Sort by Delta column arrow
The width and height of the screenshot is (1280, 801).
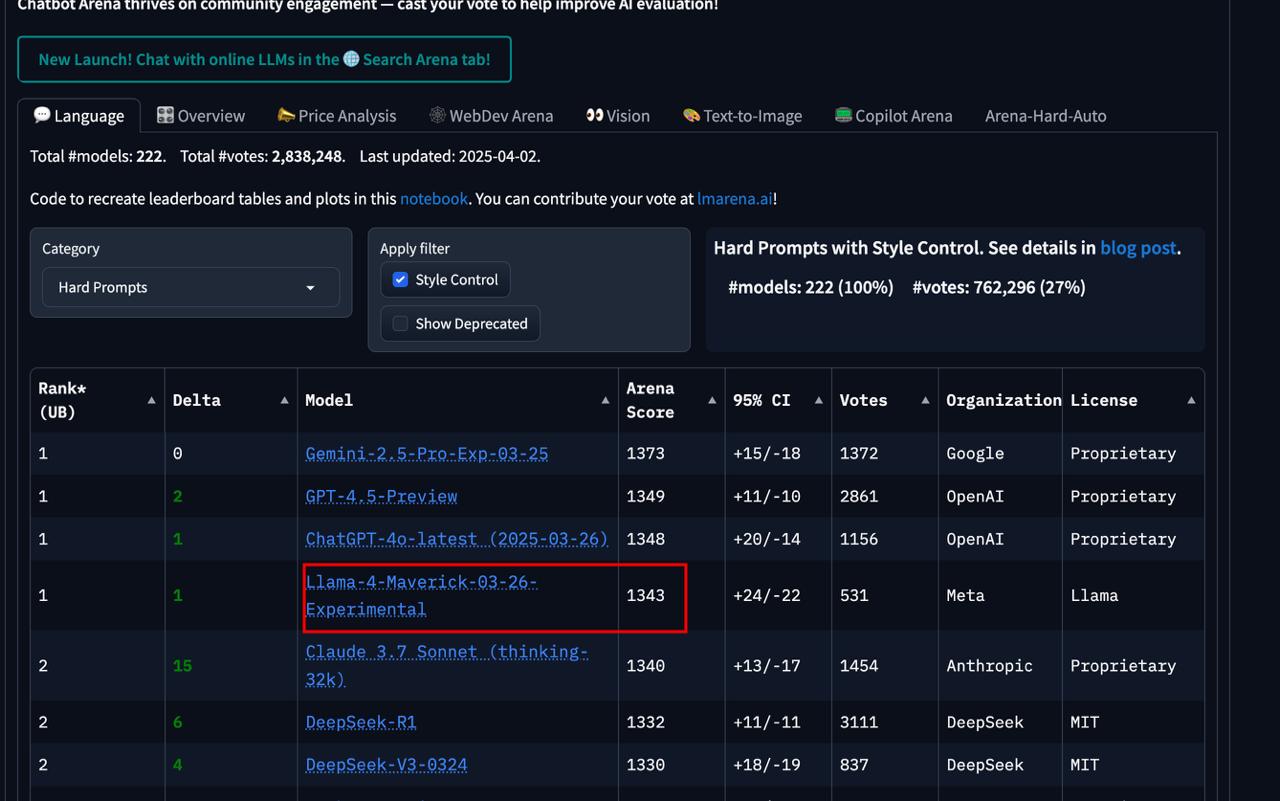[x=284, y=400]
